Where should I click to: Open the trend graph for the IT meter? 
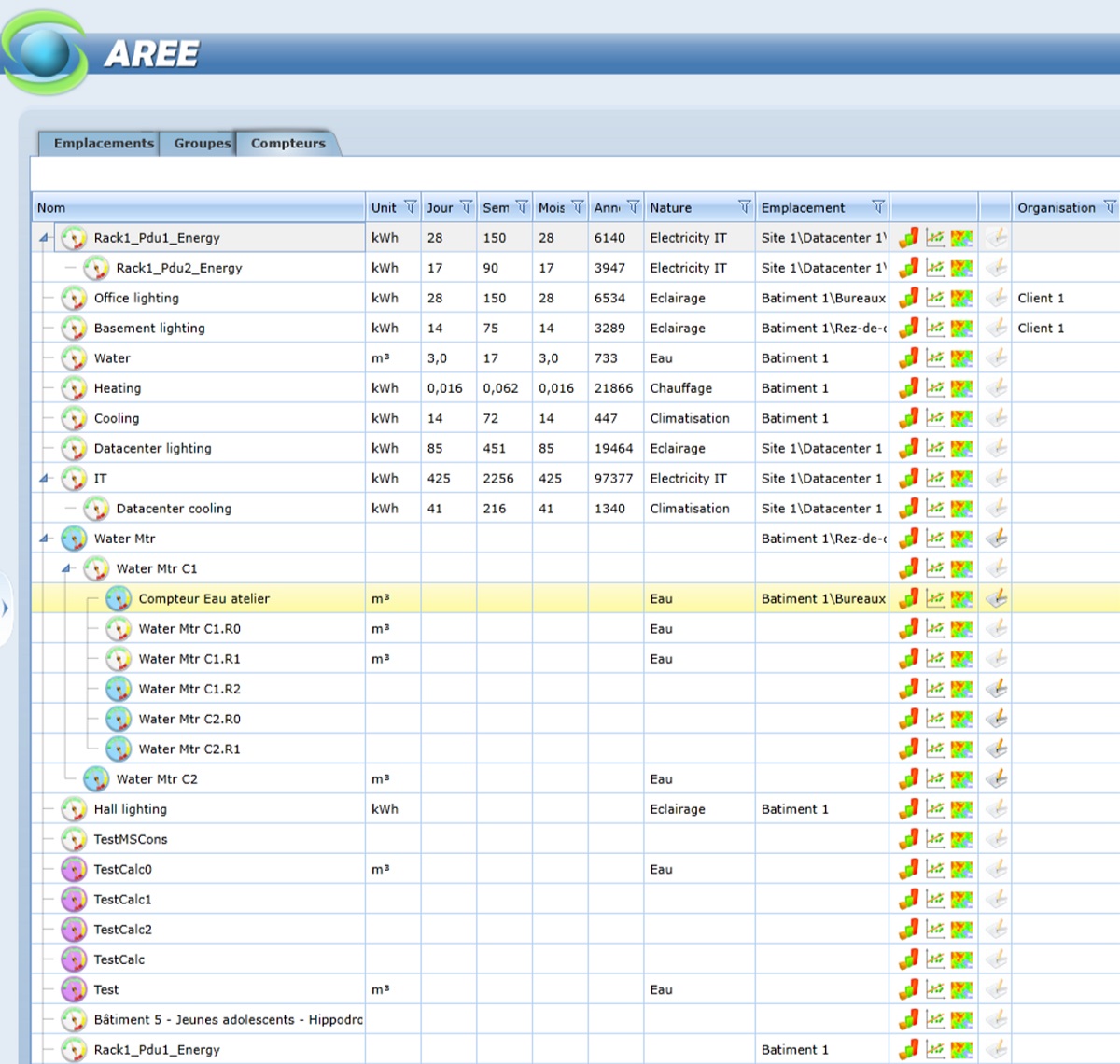(935, 478)
